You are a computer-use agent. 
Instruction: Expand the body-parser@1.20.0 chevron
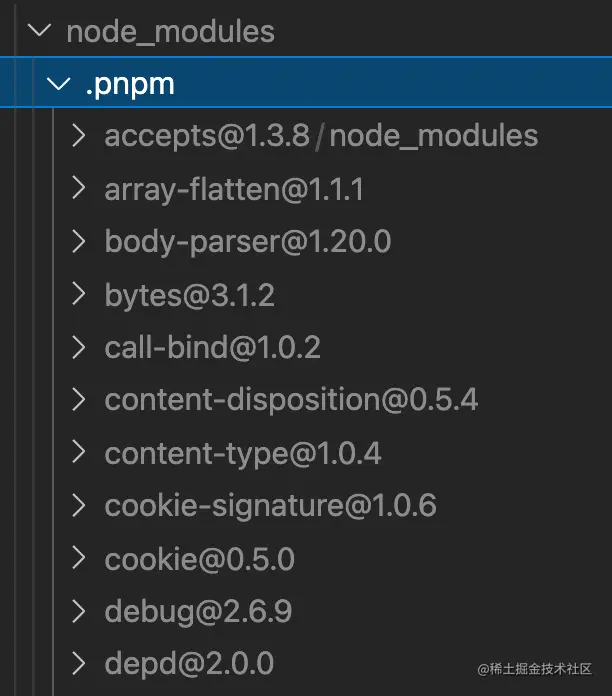79,241
